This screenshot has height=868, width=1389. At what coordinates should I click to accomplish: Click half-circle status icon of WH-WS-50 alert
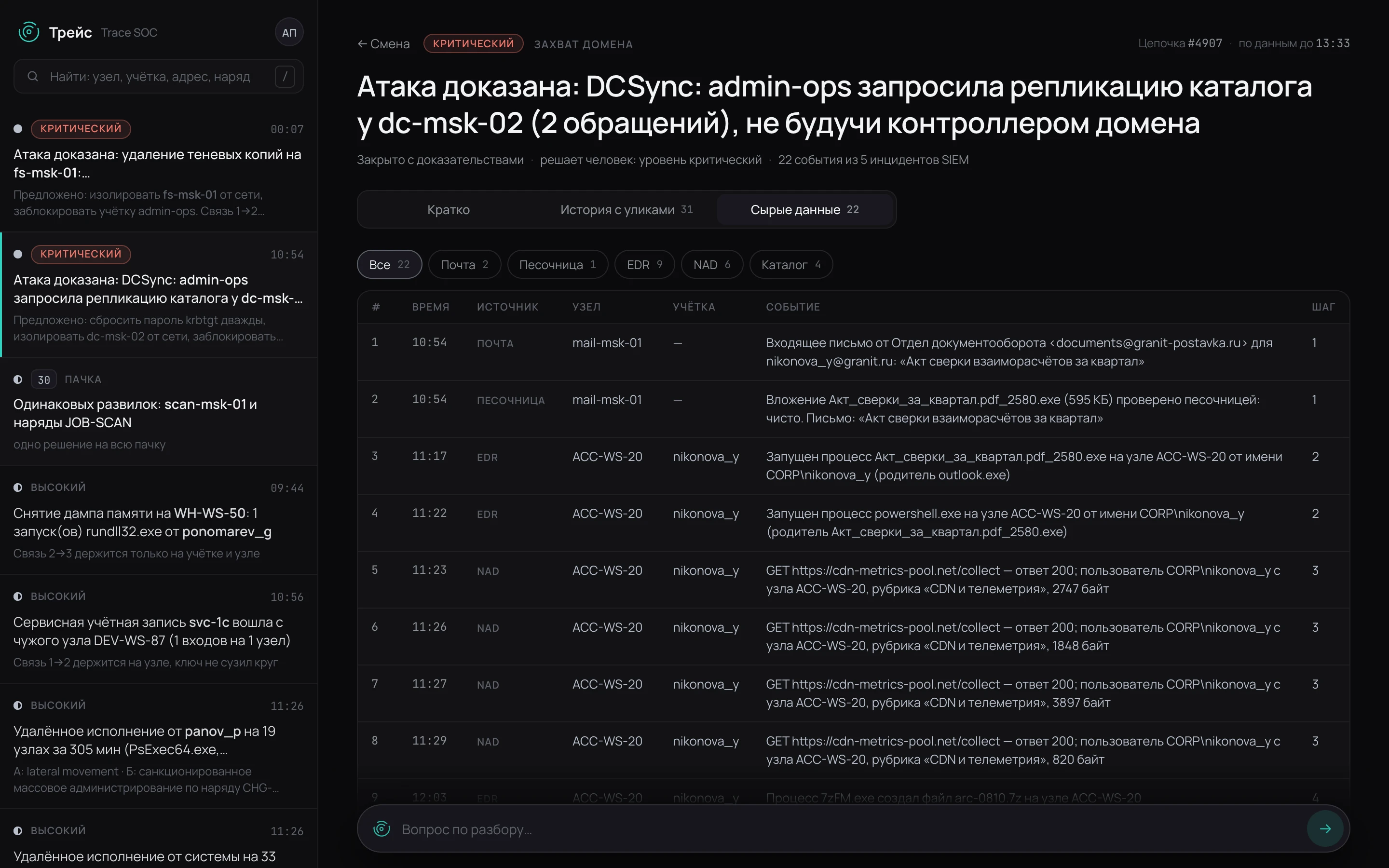[x=18, y=488]
